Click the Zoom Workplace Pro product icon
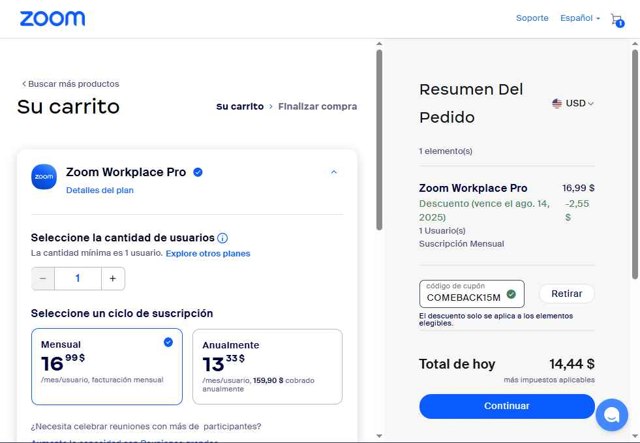This screenshot has width=640, height=443. click(x=44, y=176)
